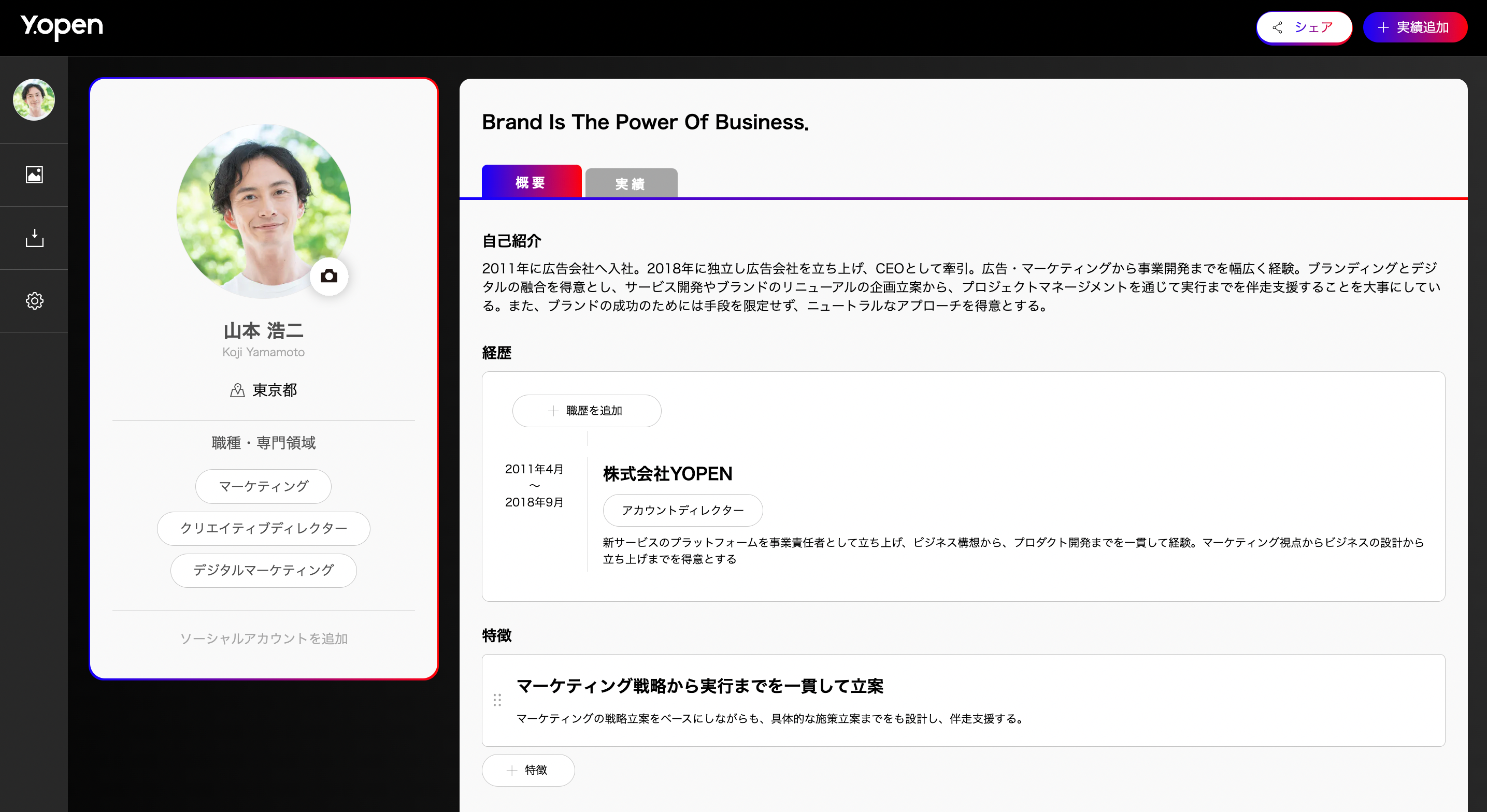This screenshot has width=1487, height=812.
Task: Open the gallery icon in the left sidebar
Action: pyautogui.click(x=34, y=175)
